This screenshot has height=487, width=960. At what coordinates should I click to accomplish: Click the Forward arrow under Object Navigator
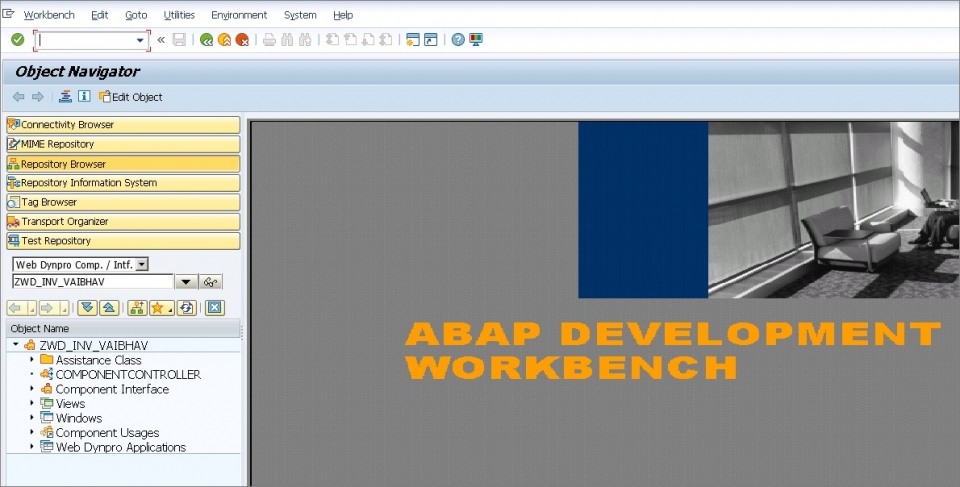pos(38,97)
